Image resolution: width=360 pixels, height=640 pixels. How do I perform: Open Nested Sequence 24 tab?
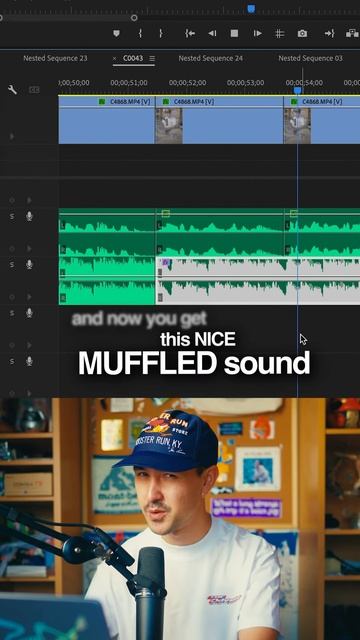[211, 58]
